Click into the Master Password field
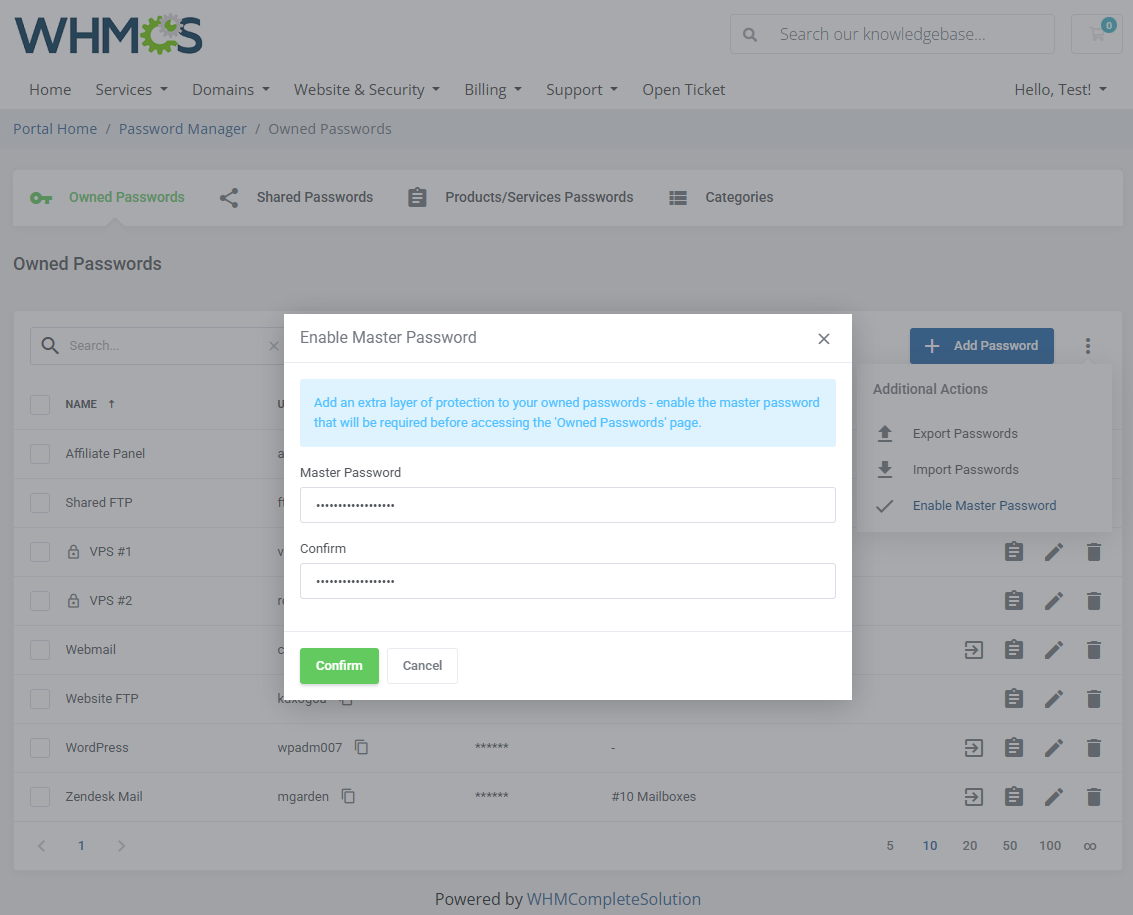The image size is (1133, 915). click(567, 505)
